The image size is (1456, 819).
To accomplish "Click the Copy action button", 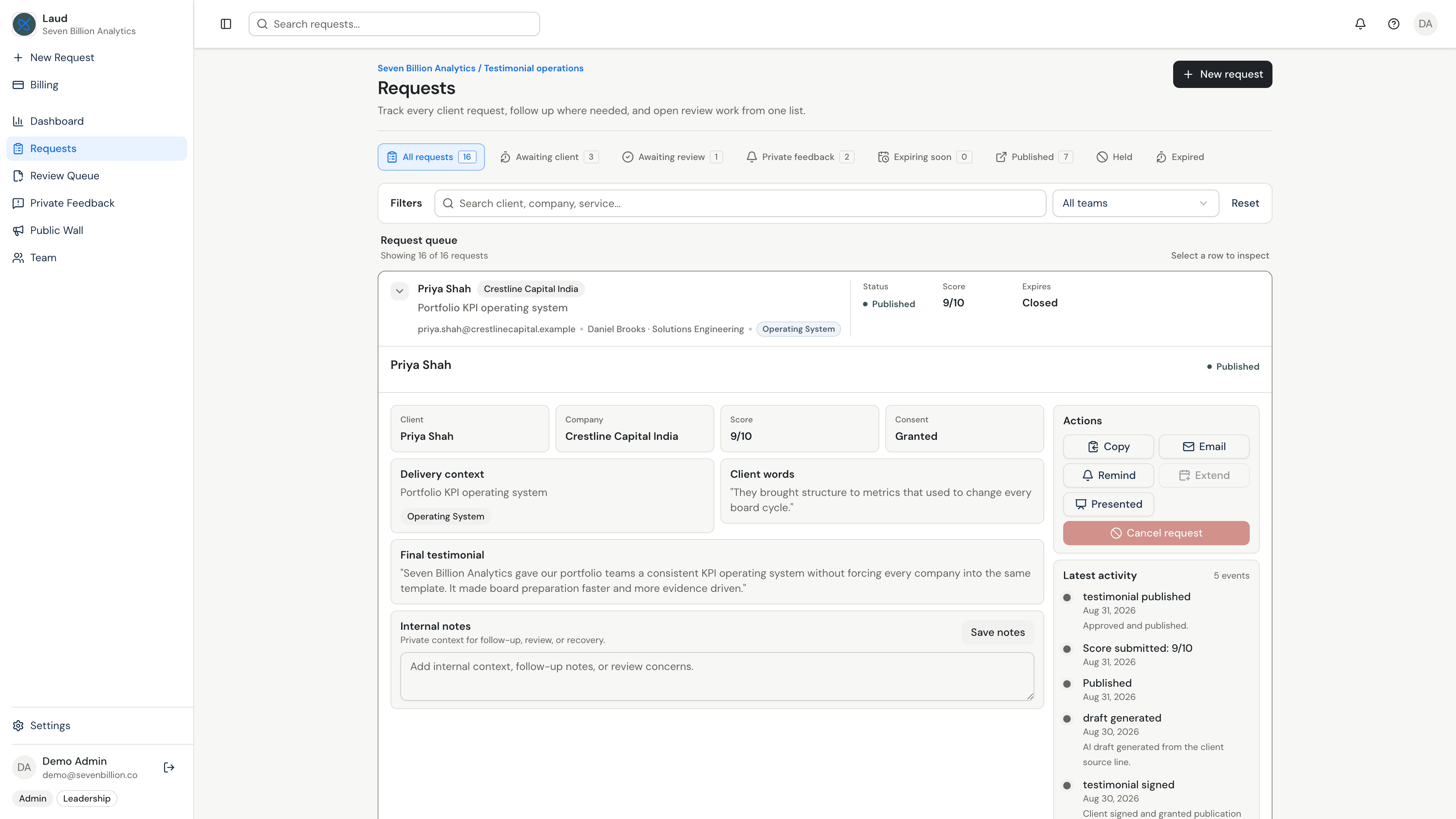I will click(x=1108, y=447).
